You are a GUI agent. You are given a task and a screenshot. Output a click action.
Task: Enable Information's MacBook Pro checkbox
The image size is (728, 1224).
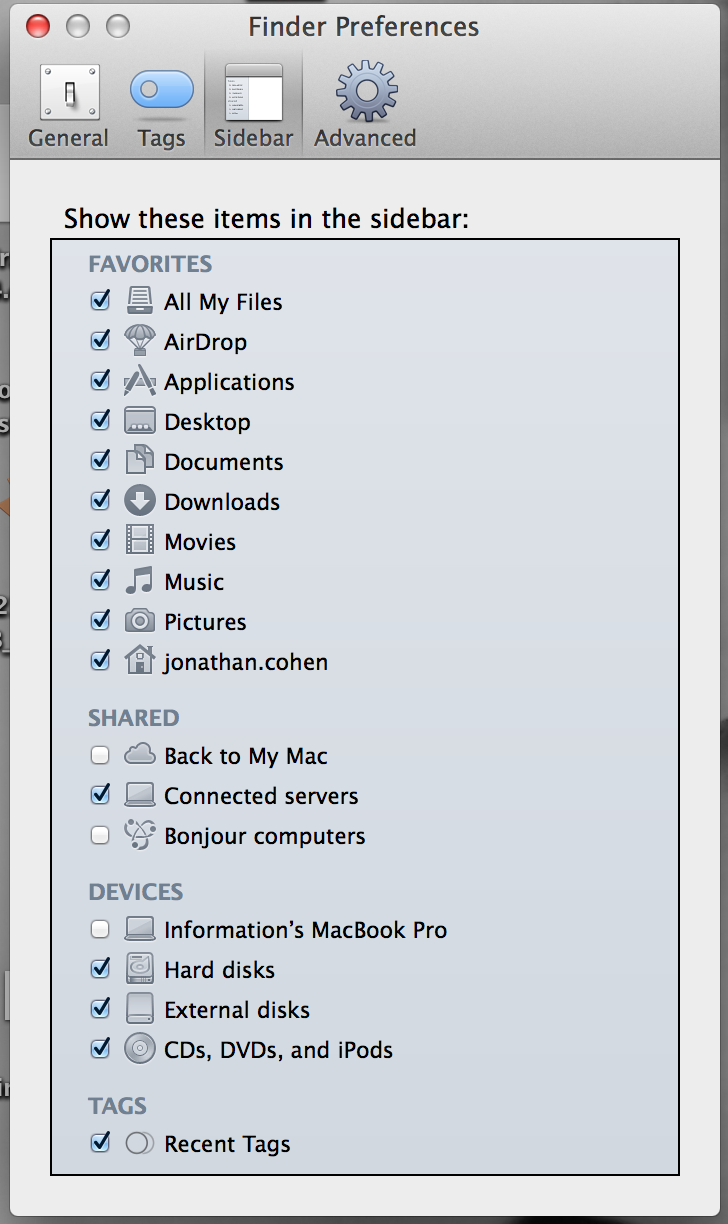(x=100, y=930)
